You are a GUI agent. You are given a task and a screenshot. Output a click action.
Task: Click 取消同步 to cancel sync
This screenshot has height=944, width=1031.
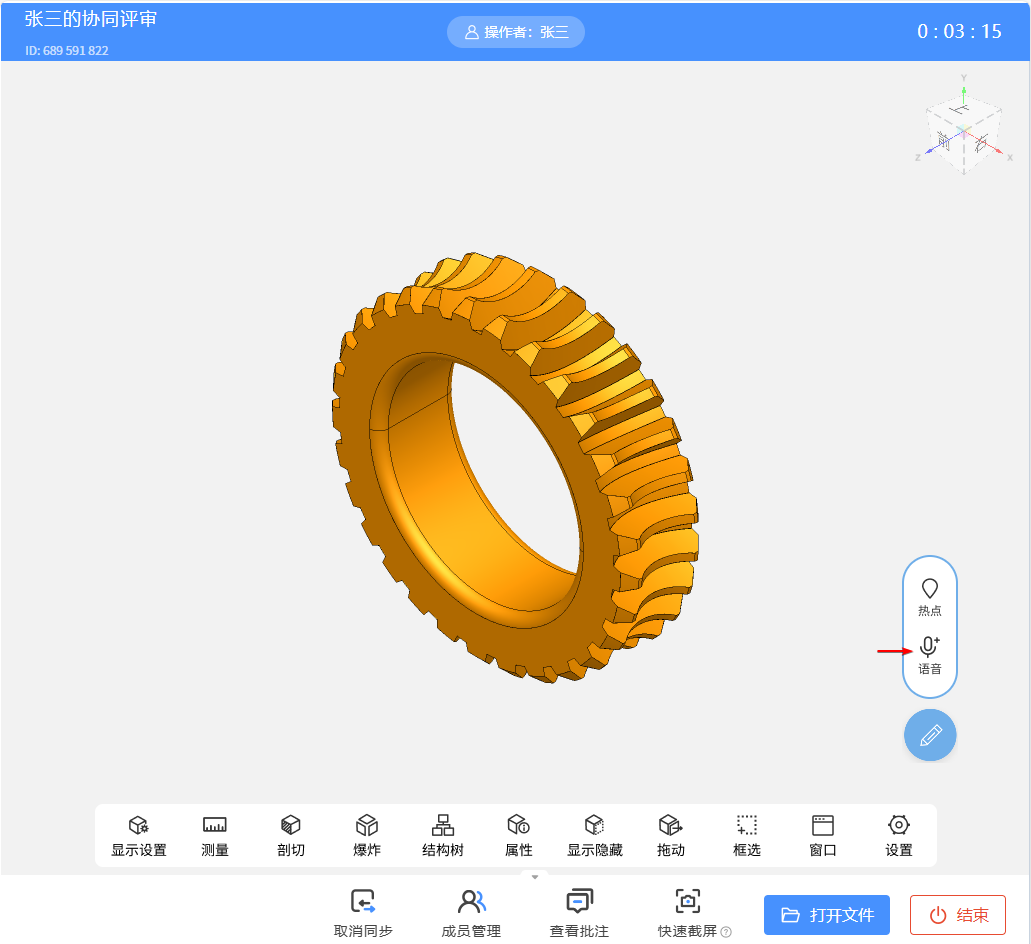pos(363,912)
